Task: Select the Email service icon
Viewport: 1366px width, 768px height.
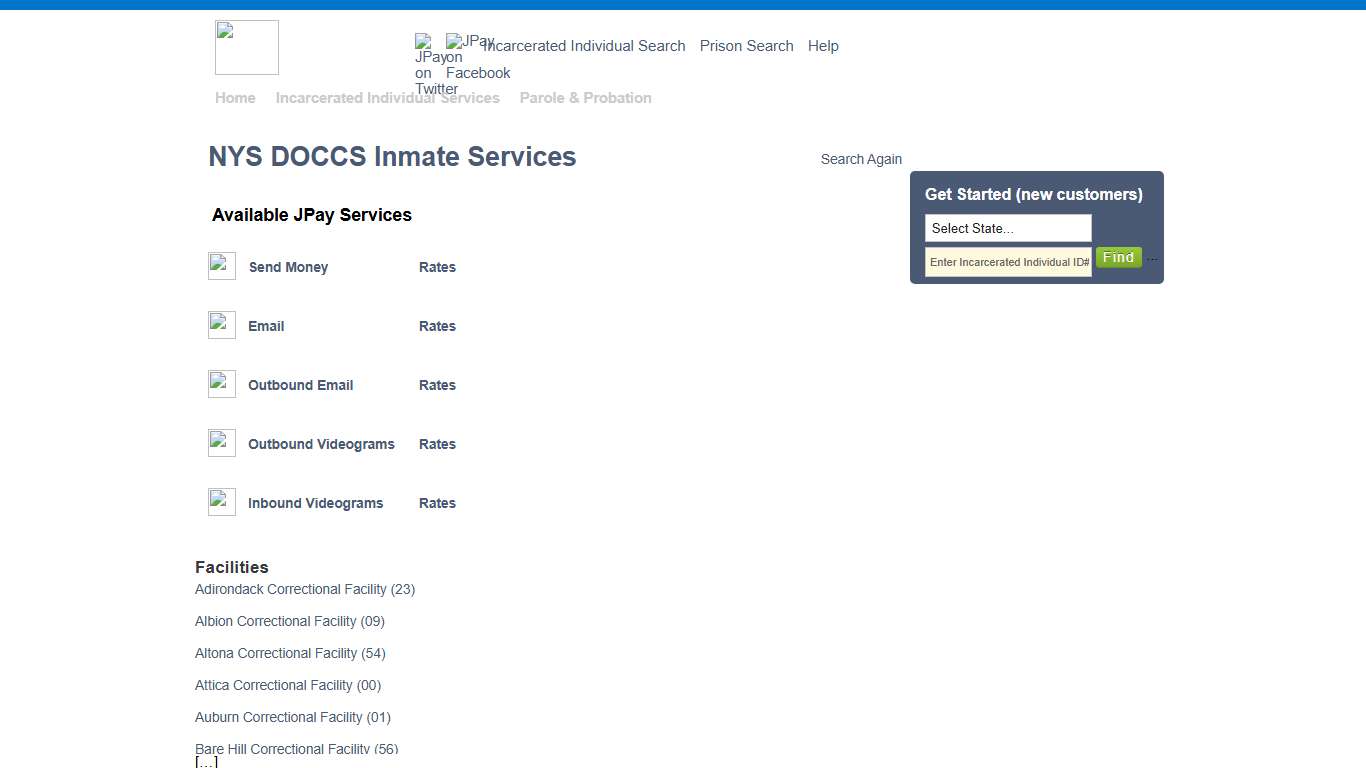Action: click(x=221, y=324)
